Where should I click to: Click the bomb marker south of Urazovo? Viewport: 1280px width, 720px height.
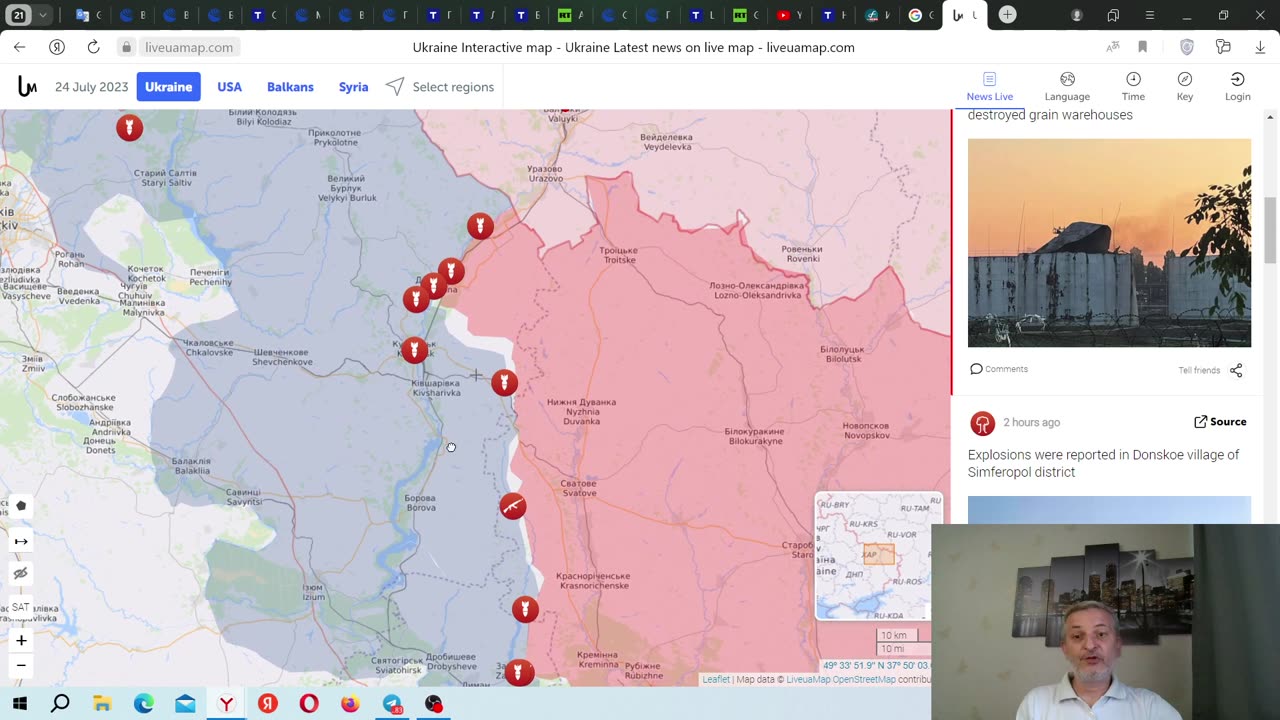click(x=480, y=226)
